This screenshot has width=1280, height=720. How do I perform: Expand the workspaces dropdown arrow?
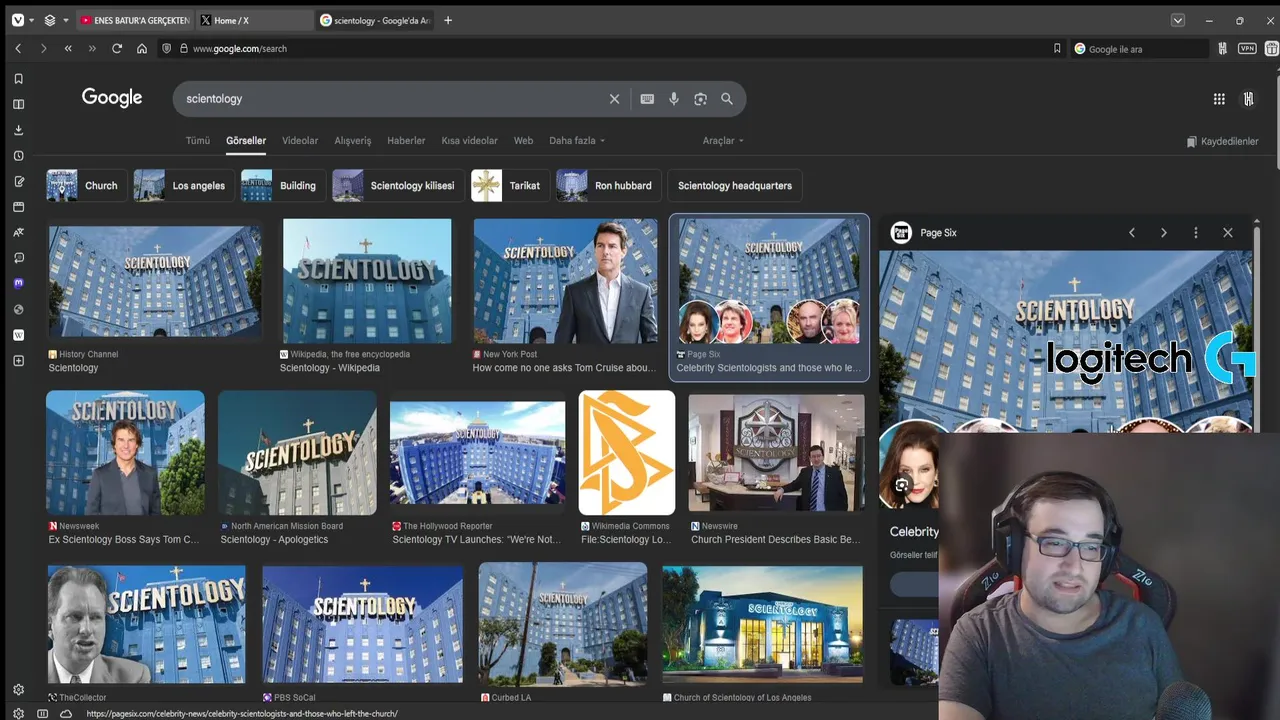[x=65, y=20]
